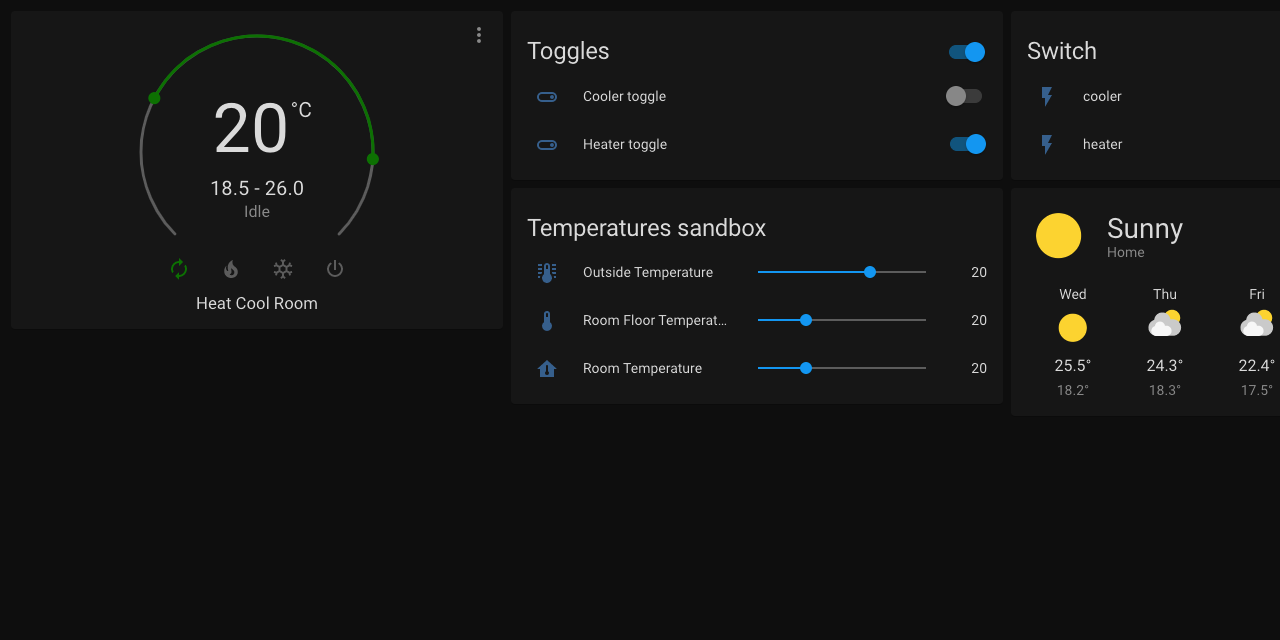This screenshot has height=640, width=1280.
Task: Click the Wed sunny forecast icon
Action: (x=1073, y=328)
